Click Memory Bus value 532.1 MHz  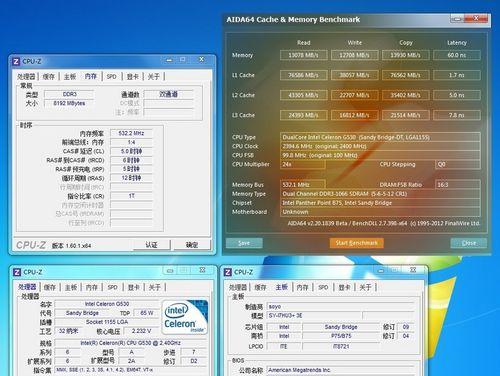pyautogui.click(x=303, y=184)
